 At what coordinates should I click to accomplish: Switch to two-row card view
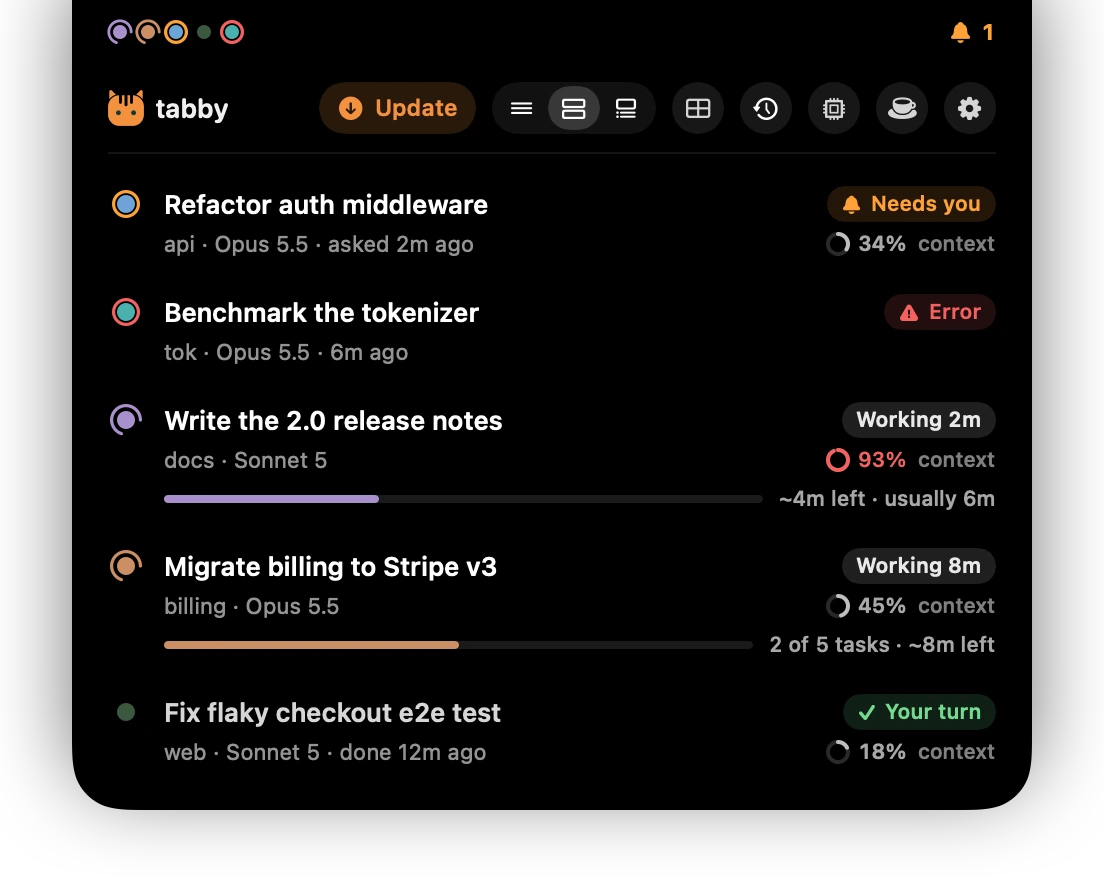[x=574, y=108]
